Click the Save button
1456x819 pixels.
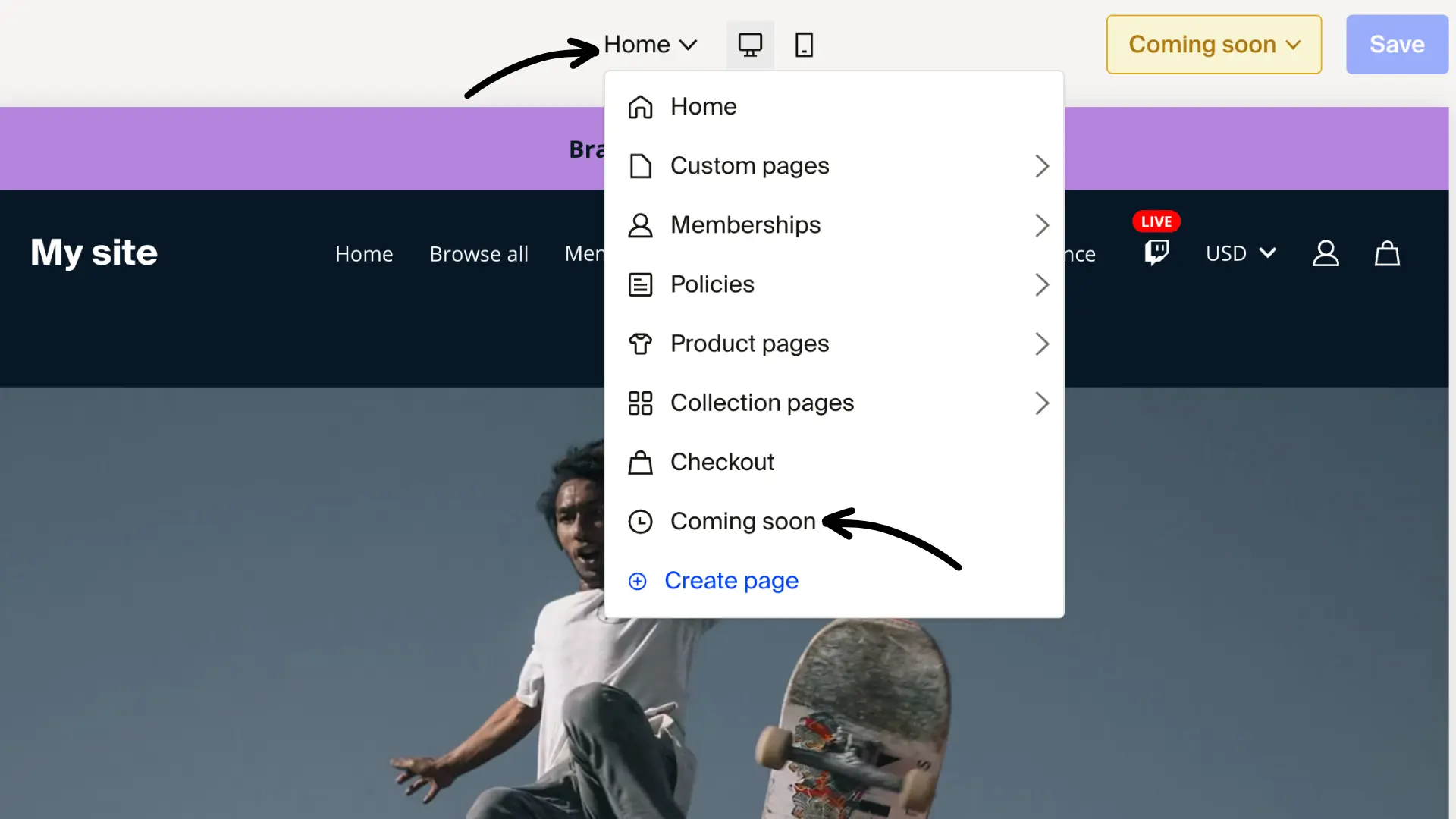1396,44
